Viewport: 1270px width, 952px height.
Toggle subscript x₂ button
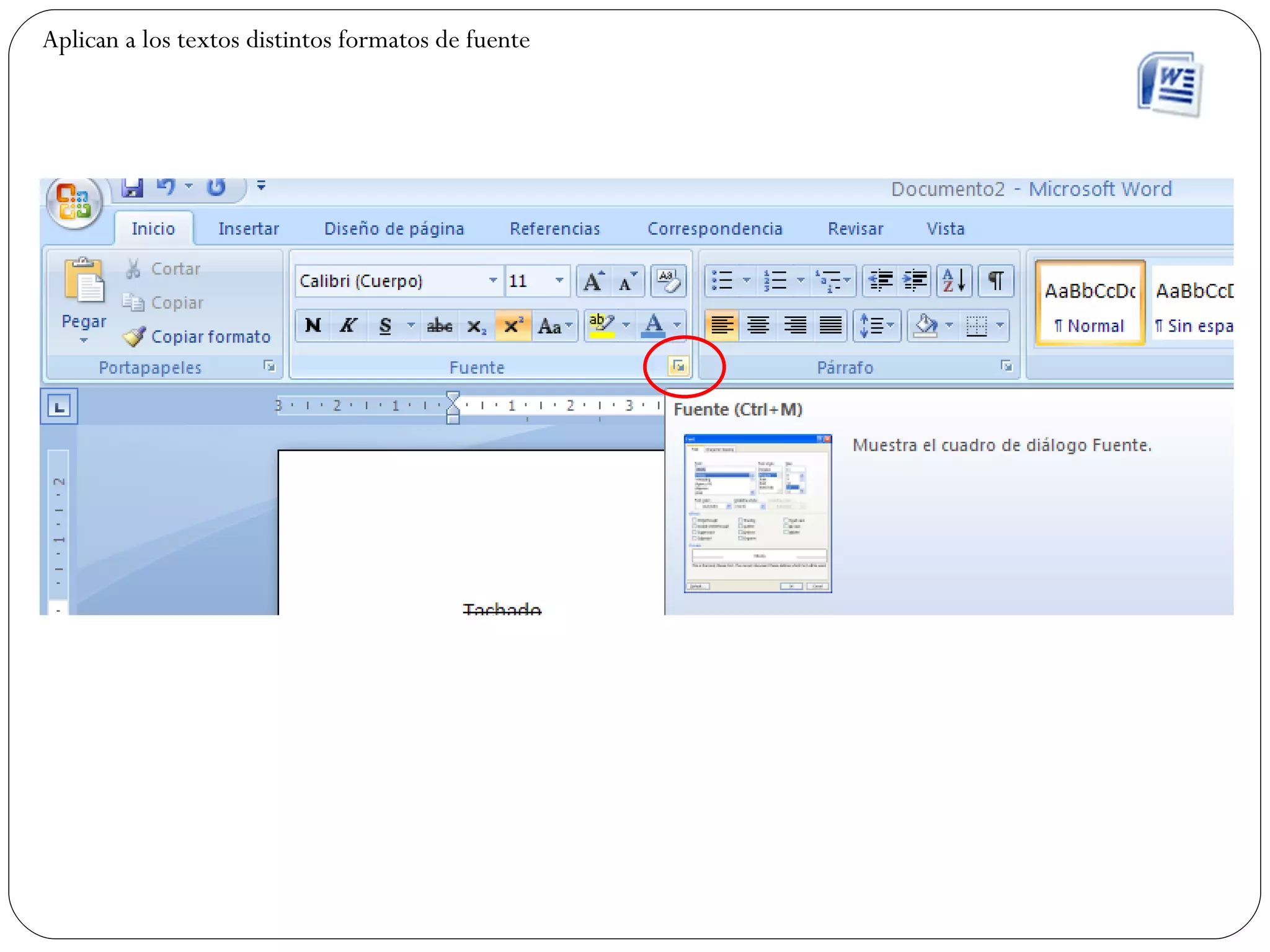[476, 325]
